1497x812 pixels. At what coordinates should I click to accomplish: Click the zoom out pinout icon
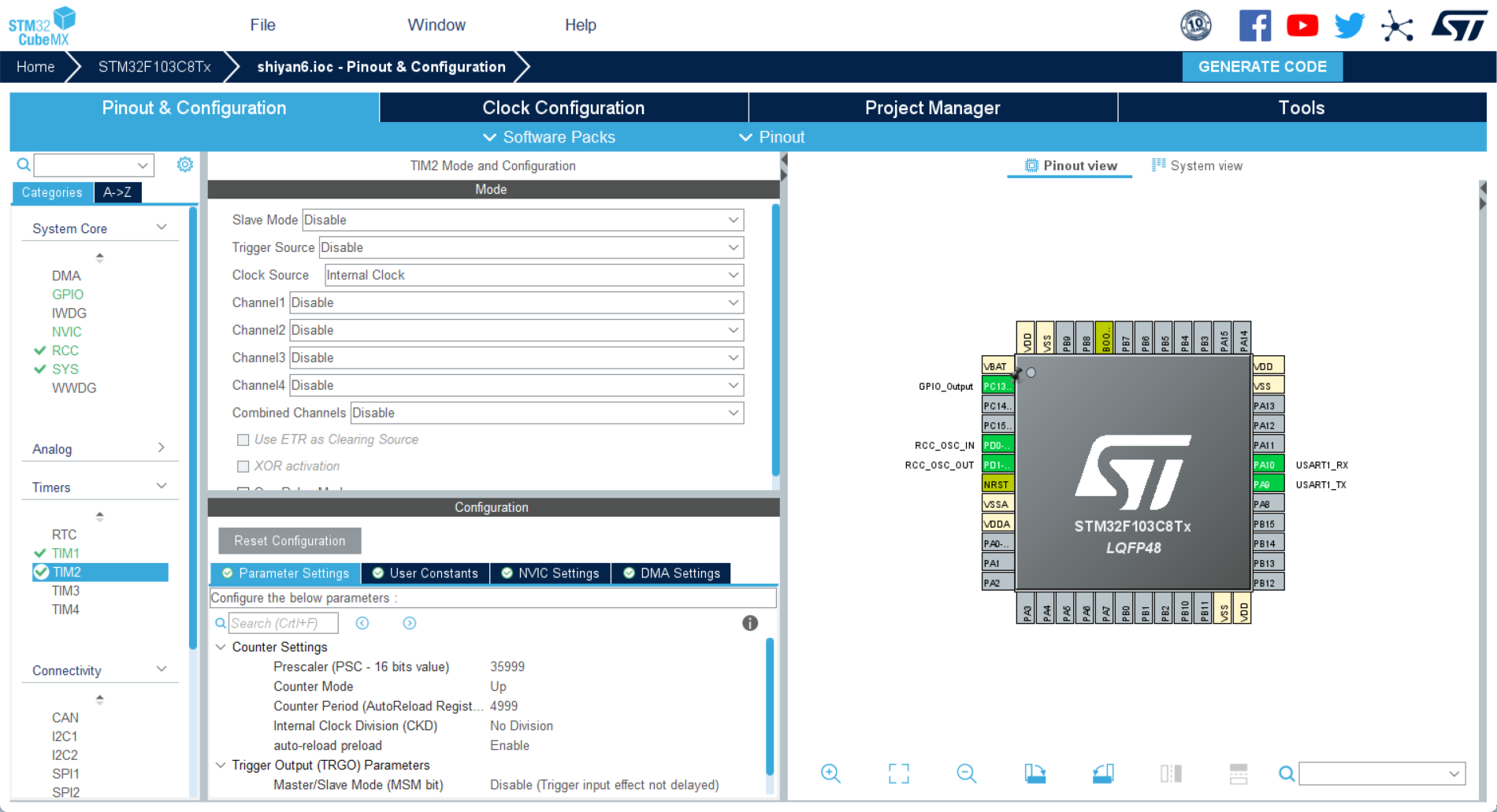[966, 773]
